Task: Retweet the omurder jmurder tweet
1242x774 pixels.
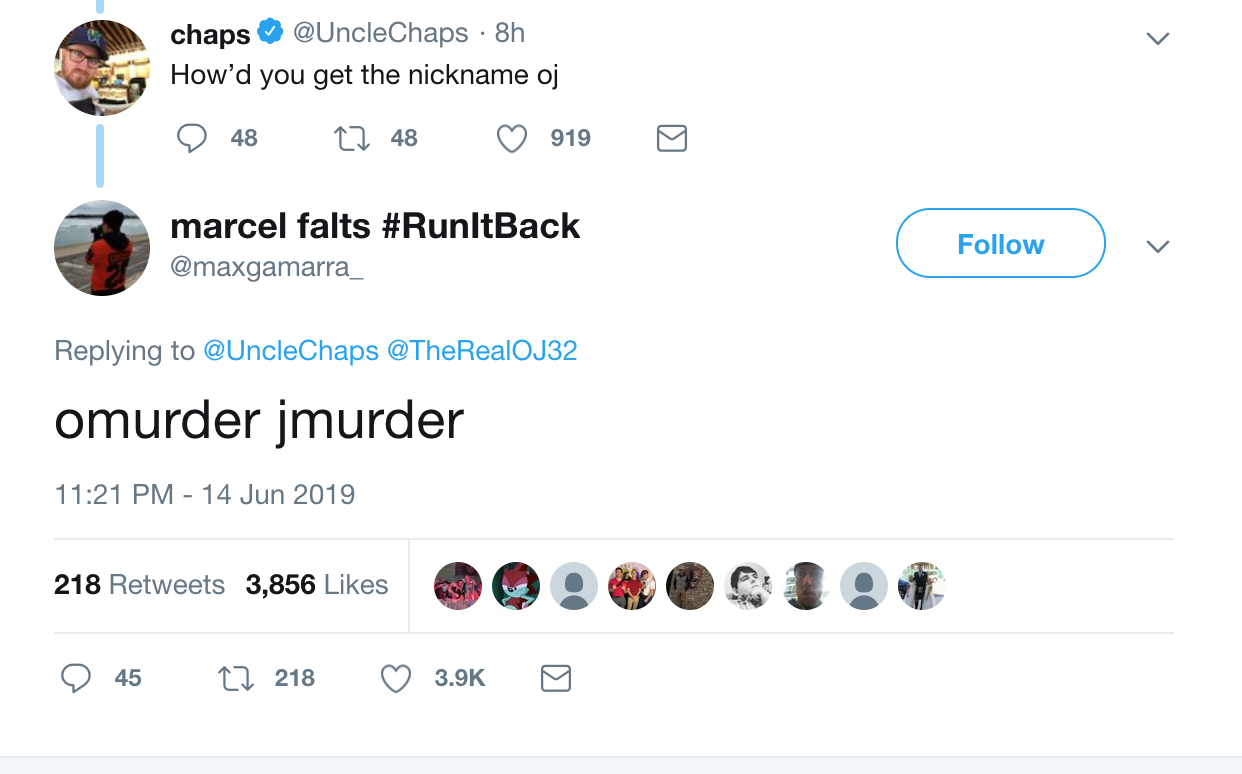Action: click(237, 679)
